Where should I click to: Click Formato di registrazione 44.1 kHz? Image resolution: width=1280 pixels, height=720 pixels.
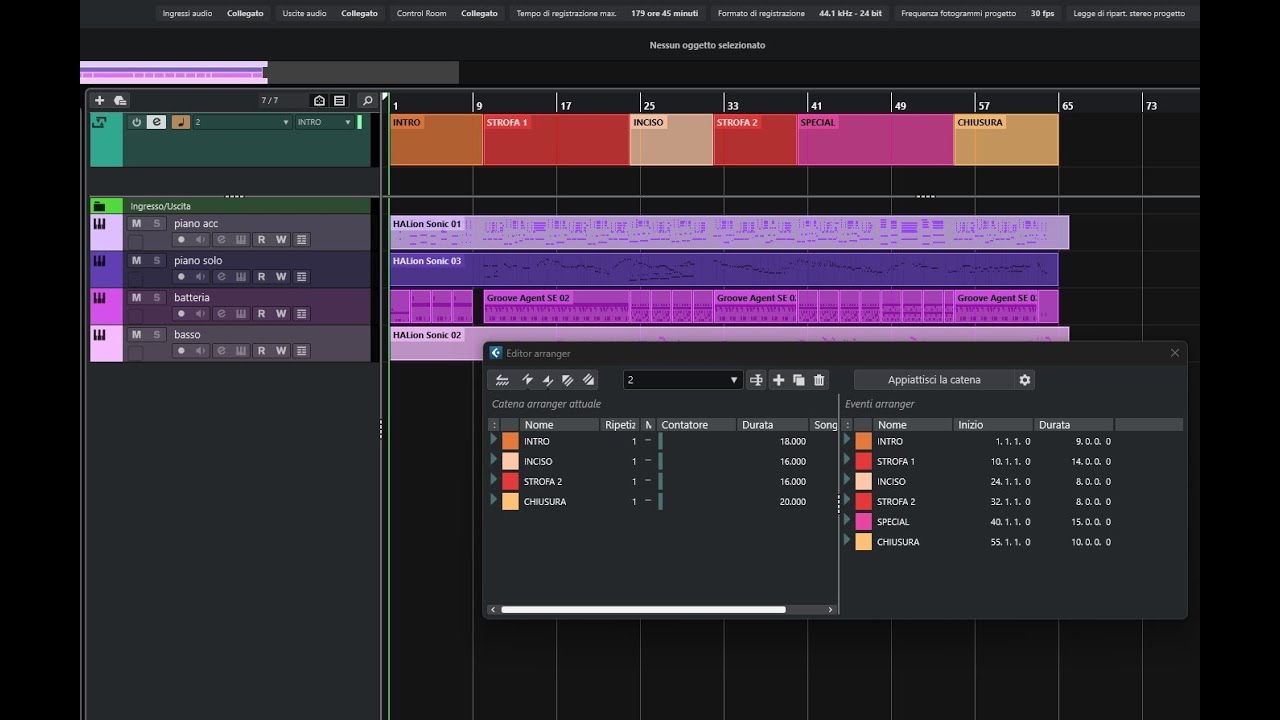(x=850, y=14)
